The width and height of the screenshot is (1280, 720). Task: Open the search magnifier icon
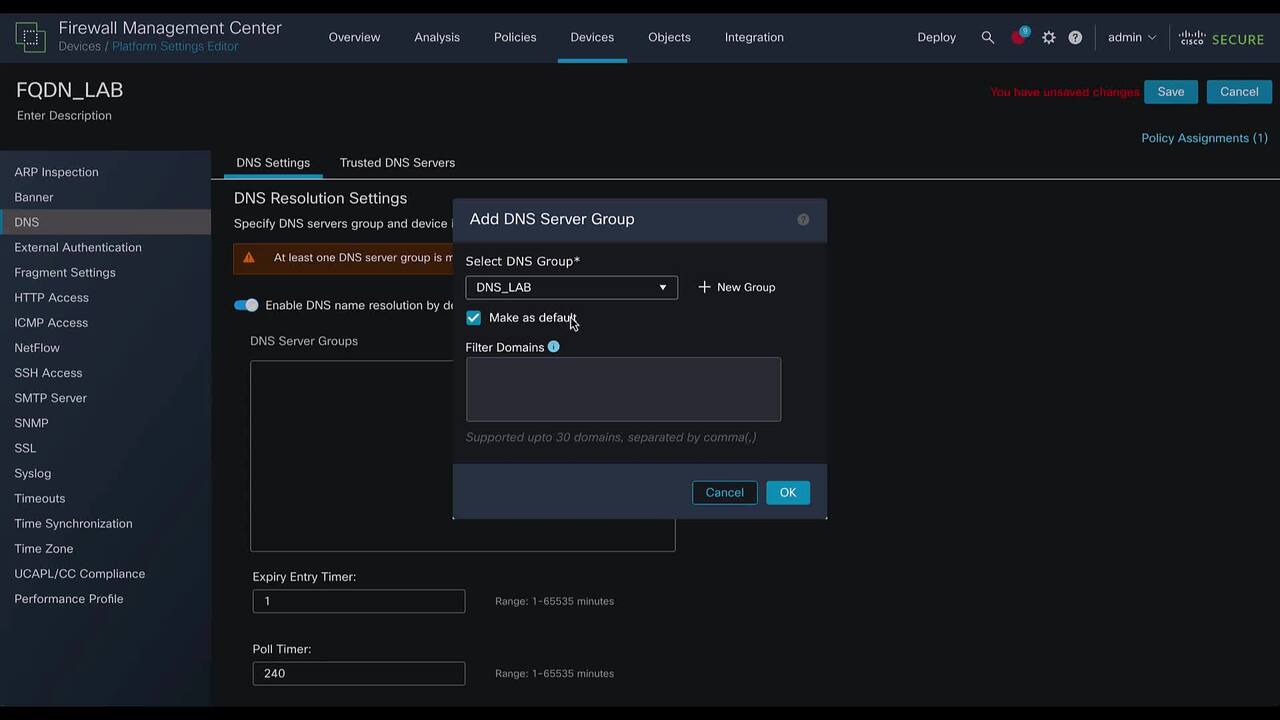coord(988,37)
